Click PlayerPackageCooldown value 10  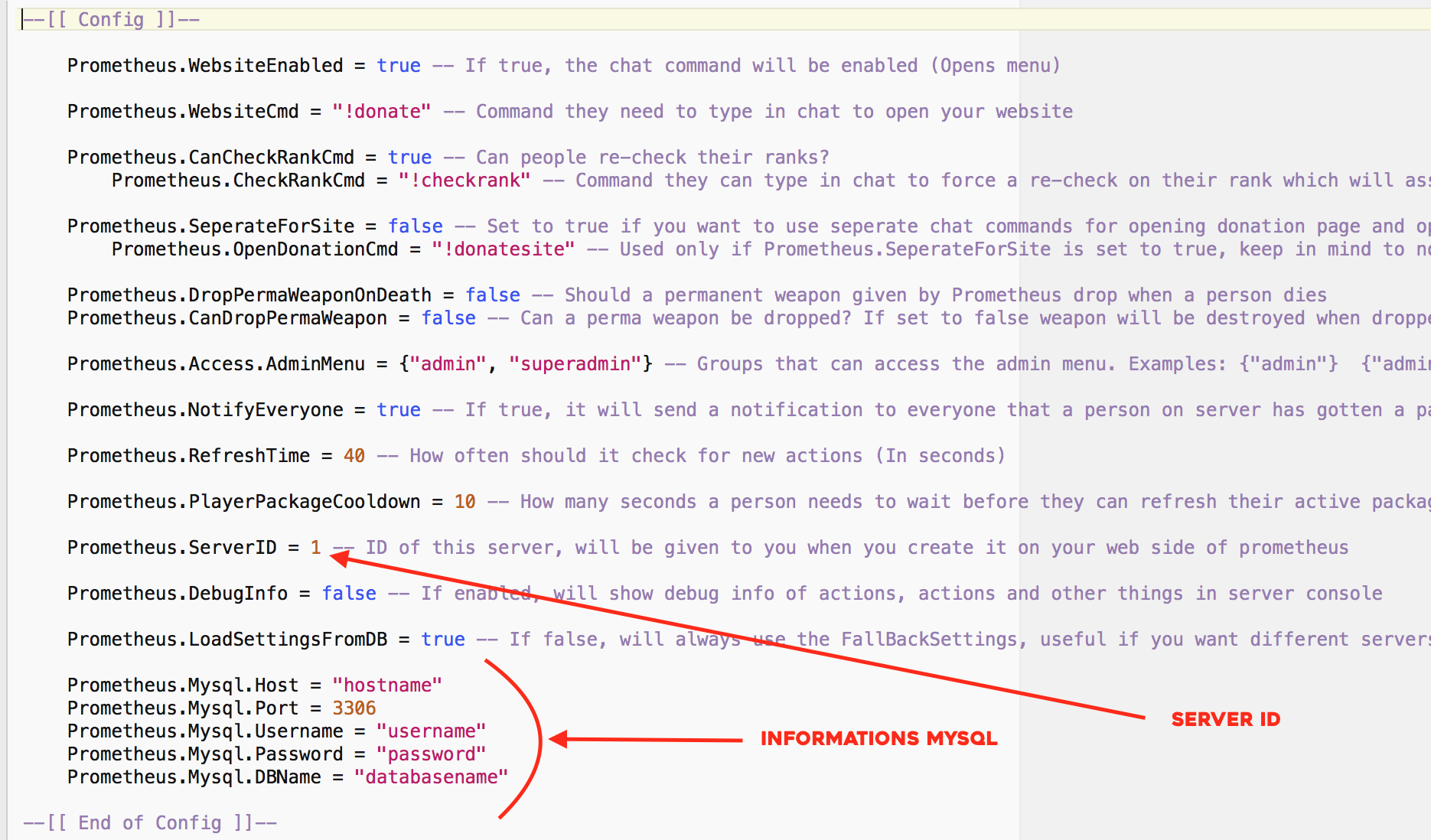pyautogui.click(x=465, y=502)
